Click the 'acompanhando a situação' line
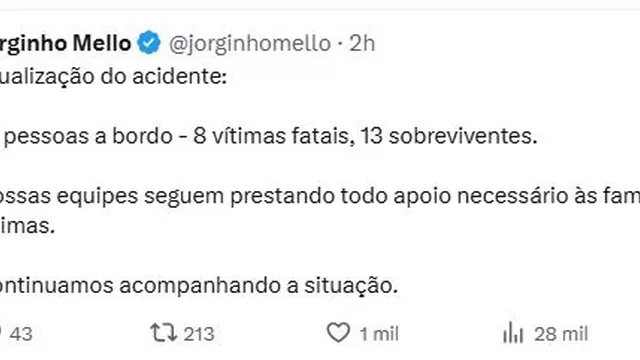640x360 pixels. (258, 286)
